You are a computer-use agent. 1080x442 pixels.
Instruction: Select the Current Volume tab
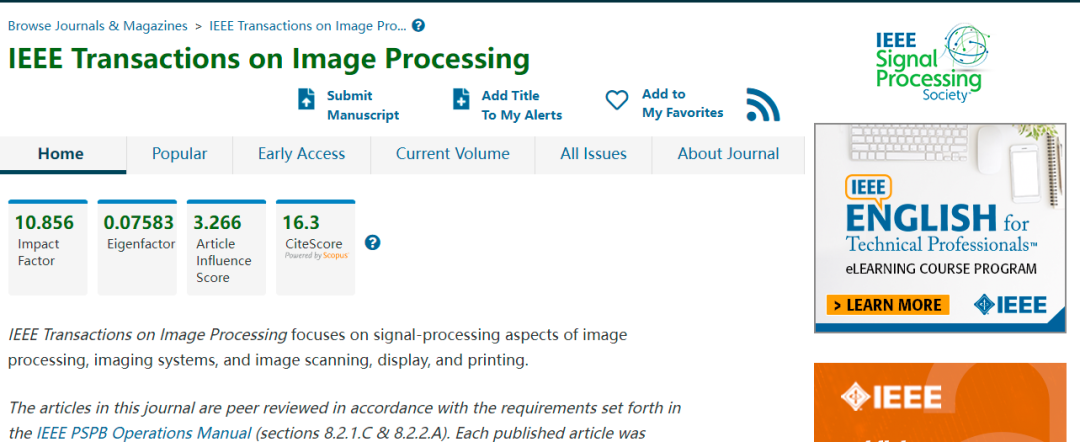[452, 154]
